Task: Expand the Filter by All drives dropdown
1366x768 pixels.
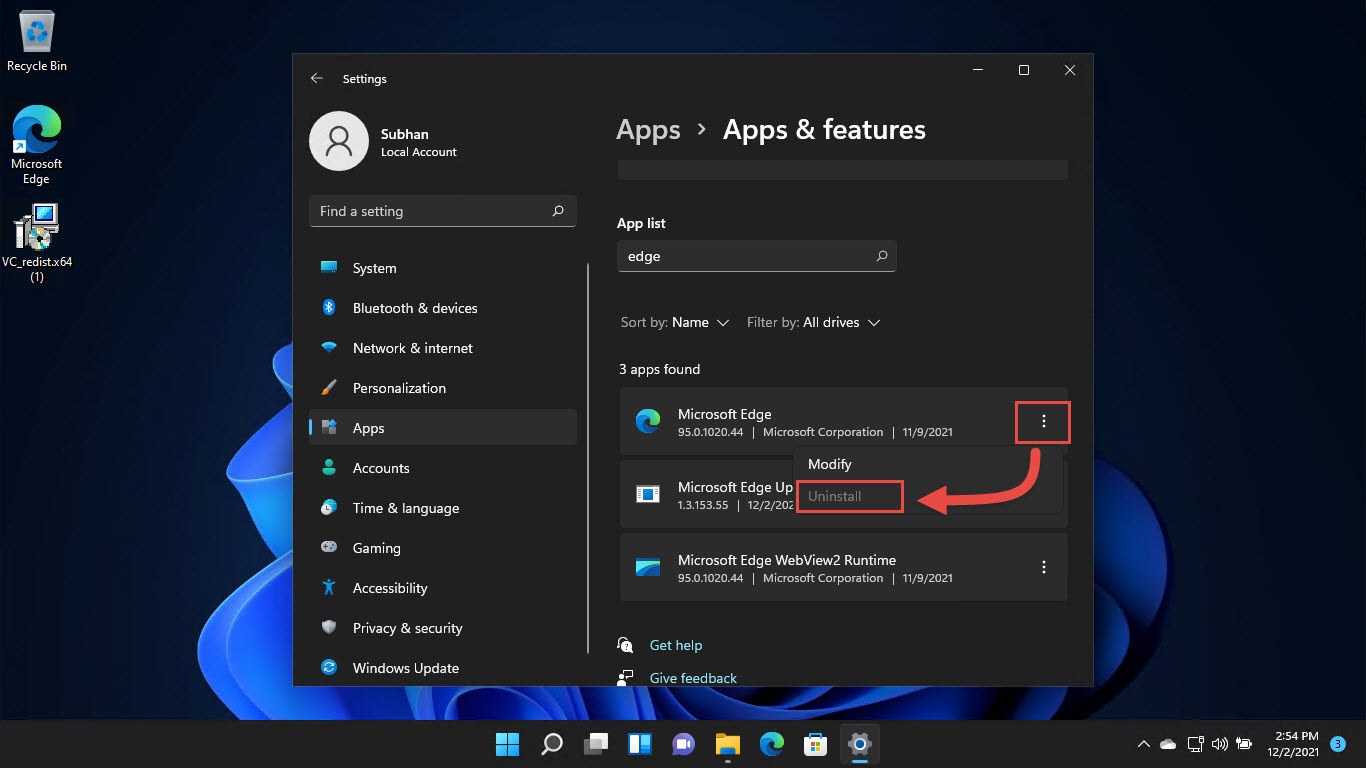Action: click(x=813, y=322)
